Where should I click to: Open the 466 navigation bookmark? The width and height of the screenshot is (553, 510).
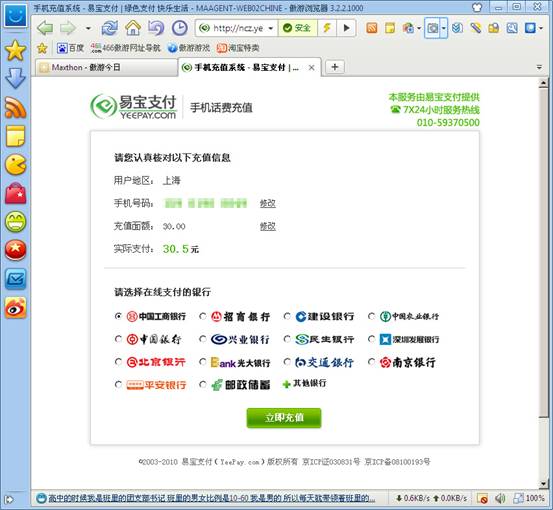[125, 48]
